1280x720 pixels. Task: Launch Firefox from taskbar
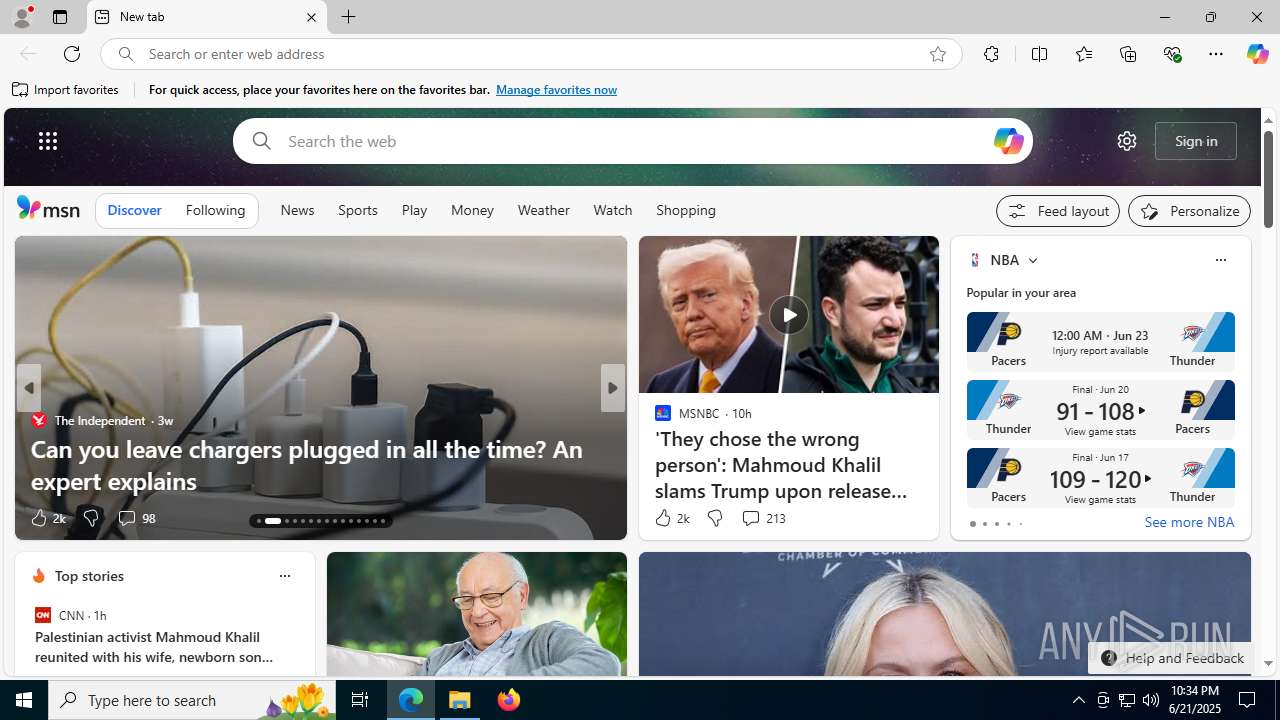[x=508, y=700]
